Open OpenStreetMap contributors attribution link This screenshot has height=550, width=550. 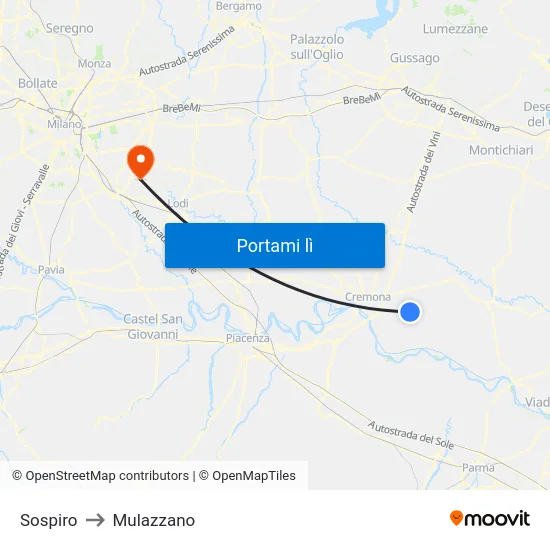pyautogui.click(x=100, y=476)
